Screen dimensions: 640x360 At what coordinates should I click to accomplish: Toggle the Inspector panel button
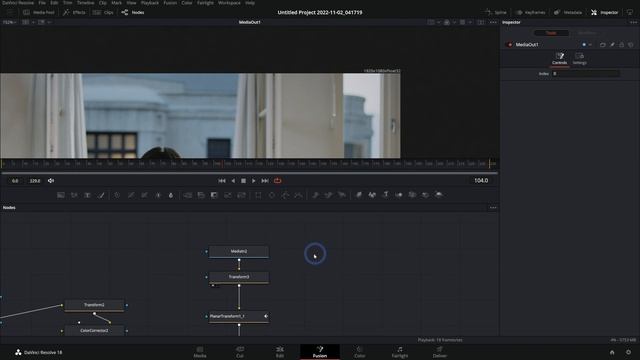coord(604,12)
